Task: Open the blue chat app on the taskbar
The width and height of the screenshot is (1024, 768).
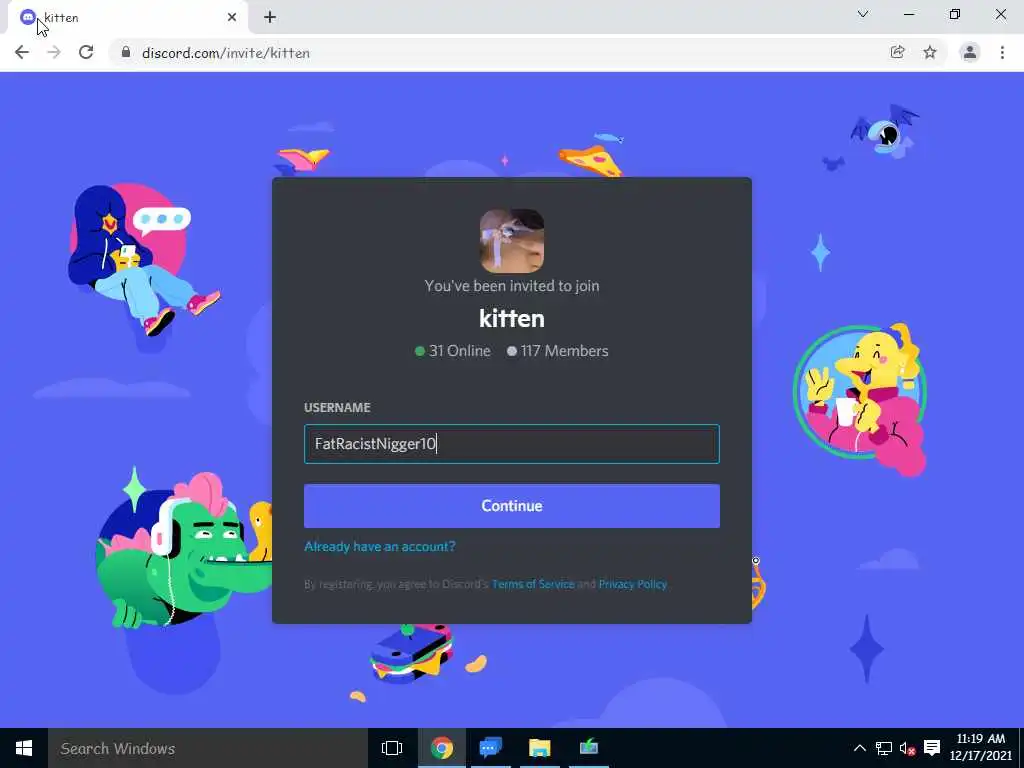Action: (490, 748)
